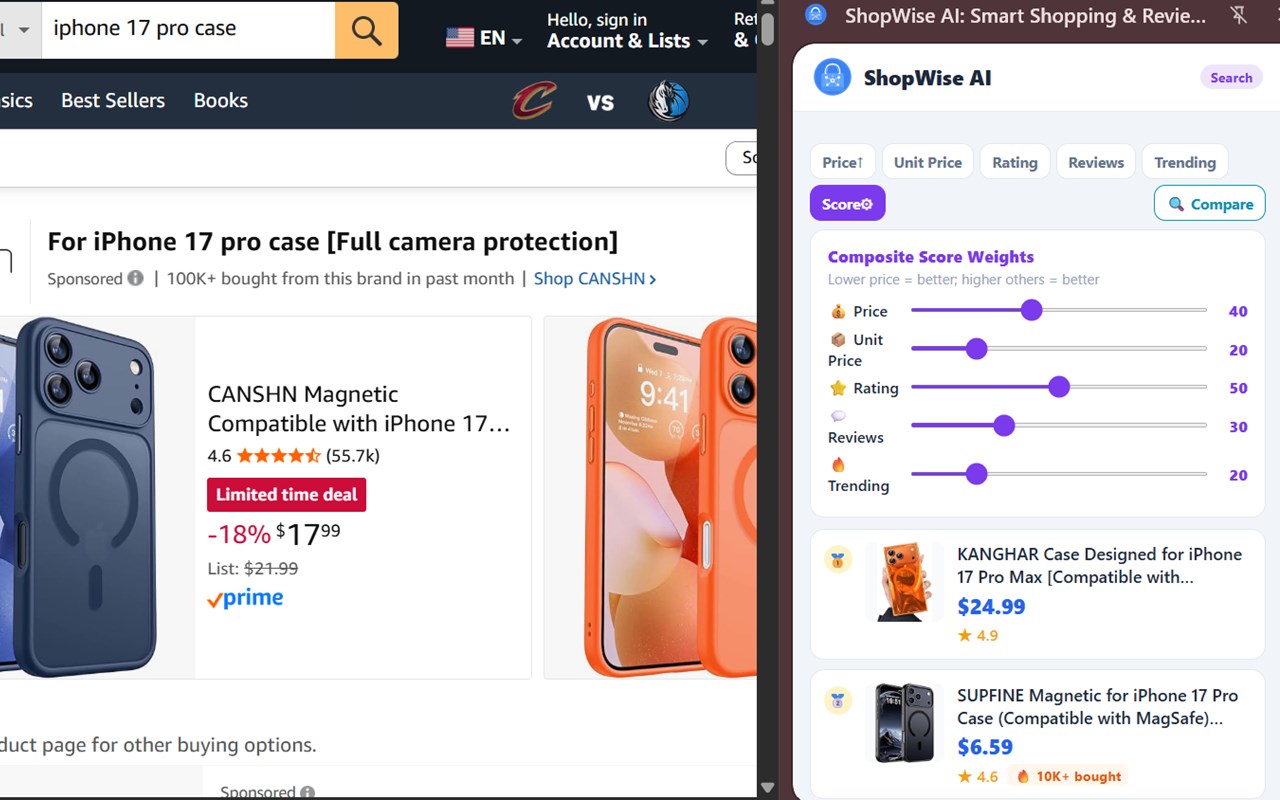Toggle the Trending sort chip
Viewport: 1280px width, 800px height.
click(x=1184, y=162)
